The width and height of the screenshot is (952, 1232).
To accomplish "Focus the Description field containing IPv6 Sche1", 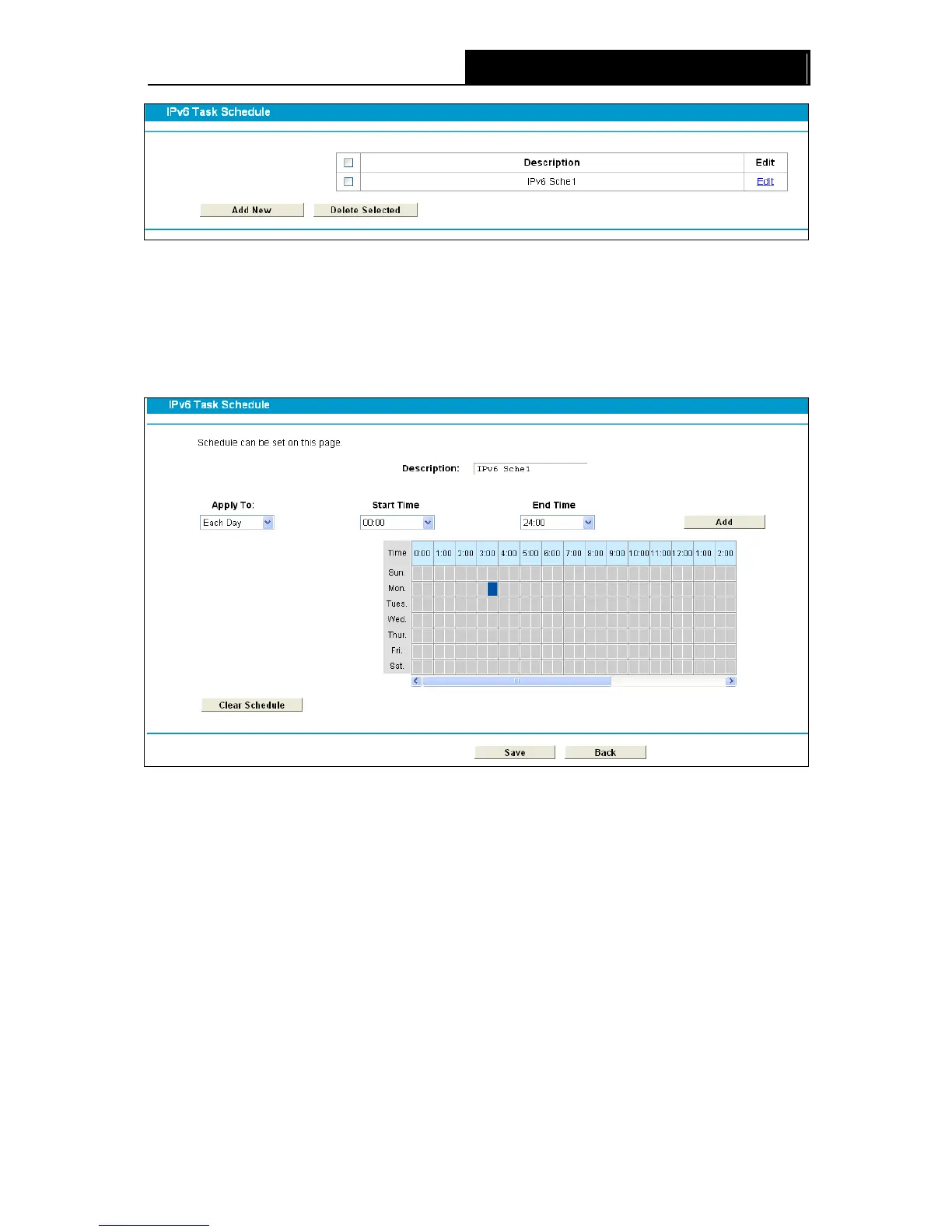I will pos(530,468).
